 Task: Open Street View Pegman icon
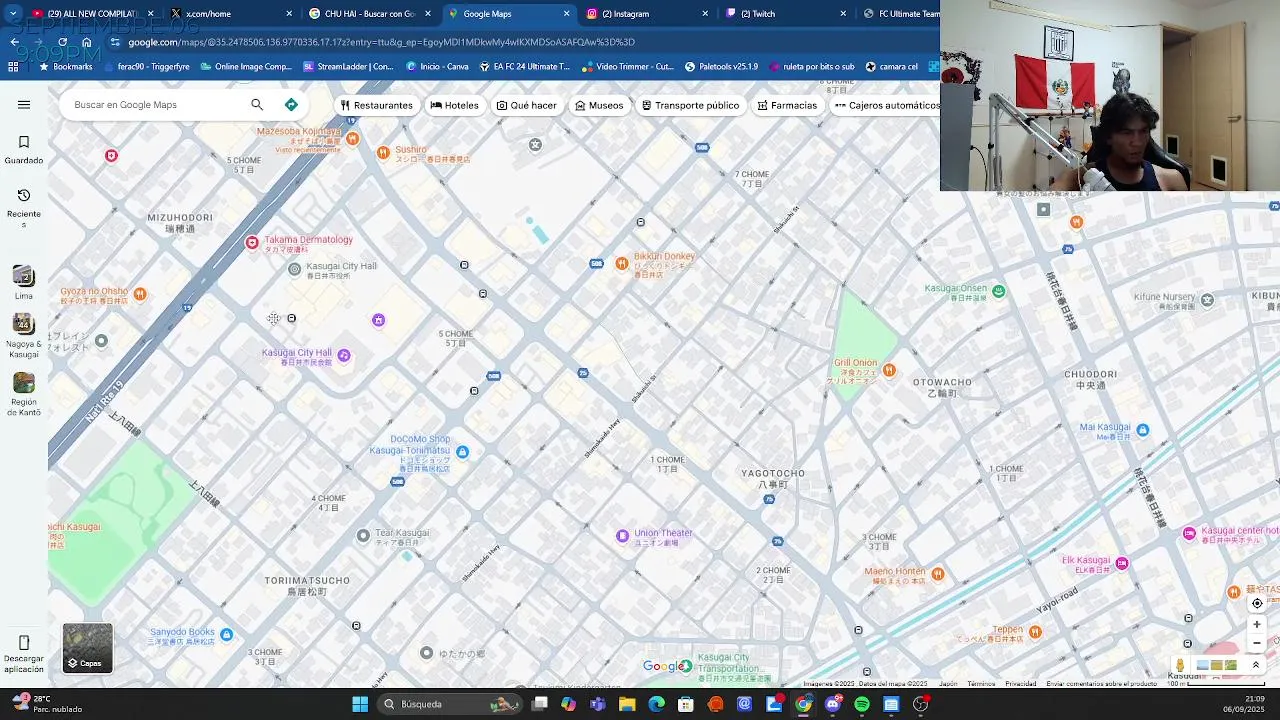click(x=1180, y=665)
